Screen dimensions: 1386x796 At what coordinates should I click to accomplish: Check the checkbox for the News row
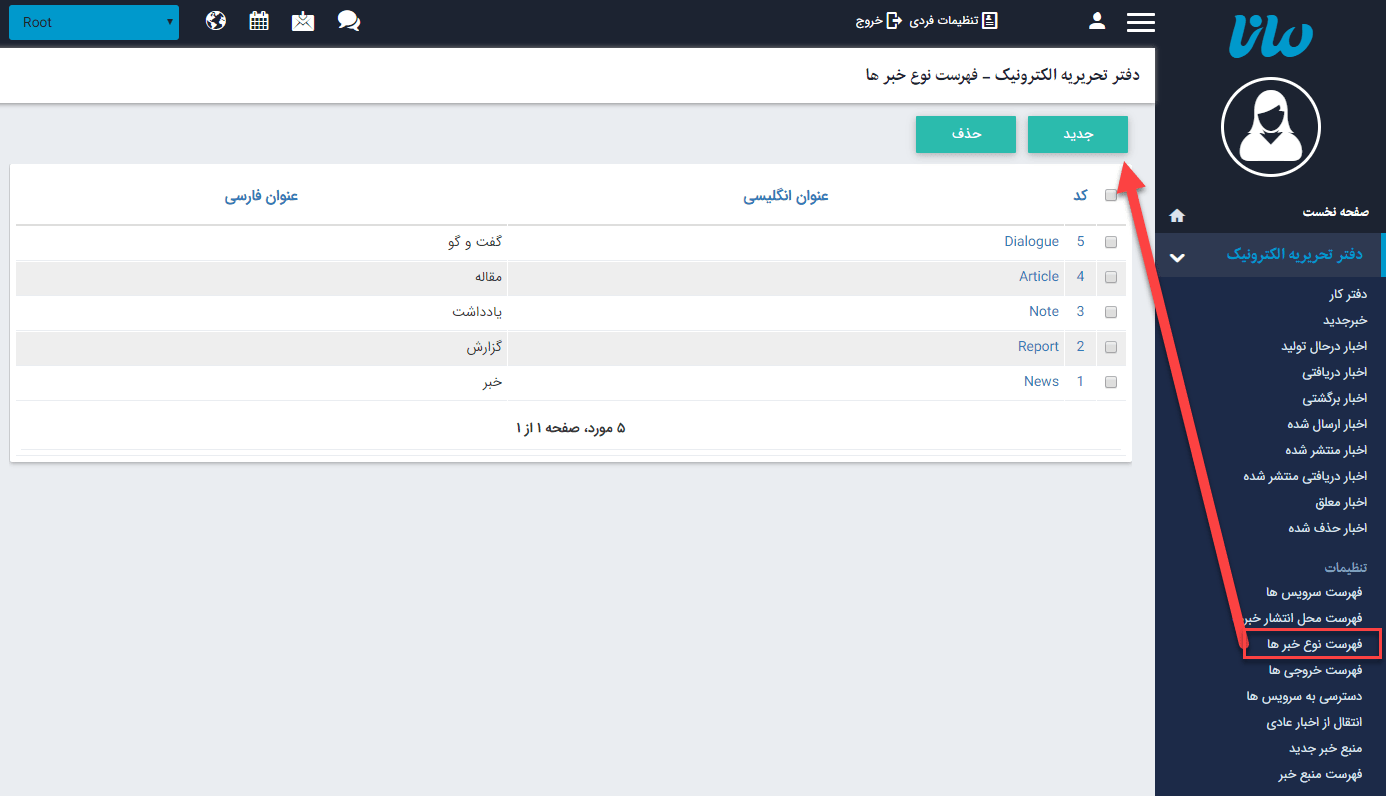(x=1111, y=381)
